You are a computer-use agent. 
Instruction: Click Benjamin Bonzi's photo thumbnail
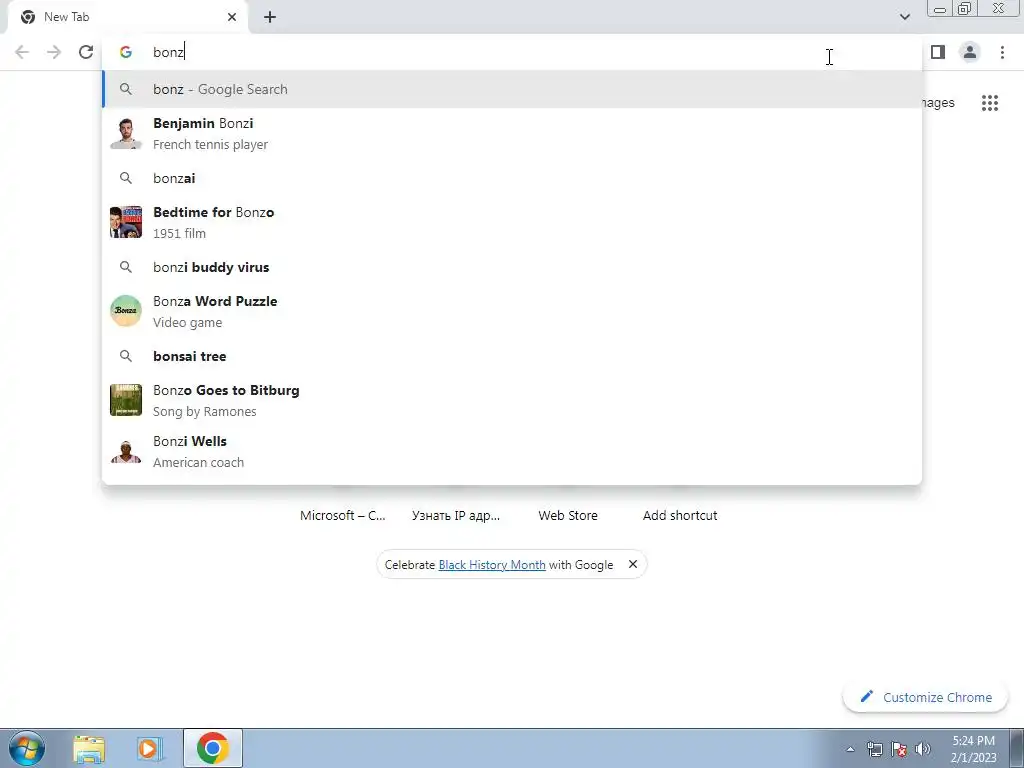(x=125, y=133)
